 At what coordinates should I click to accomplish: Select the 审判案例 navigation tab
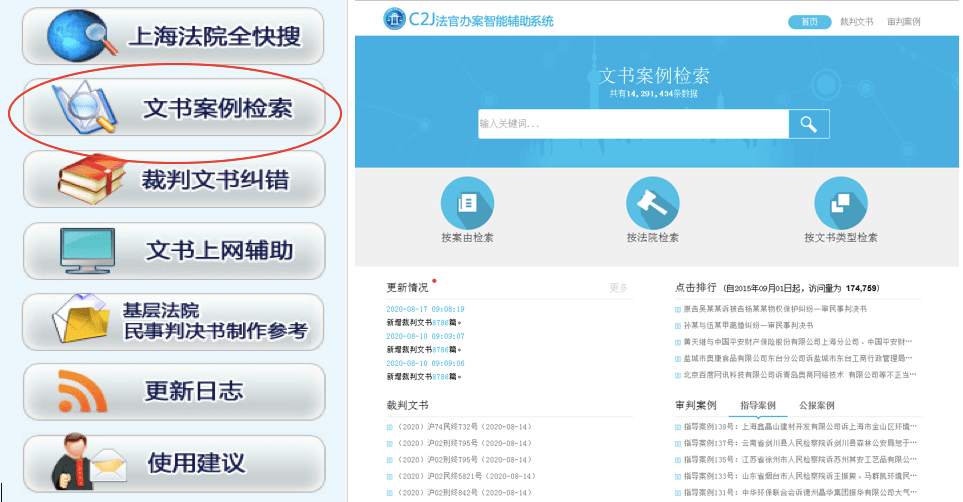(x=903, y=22)
